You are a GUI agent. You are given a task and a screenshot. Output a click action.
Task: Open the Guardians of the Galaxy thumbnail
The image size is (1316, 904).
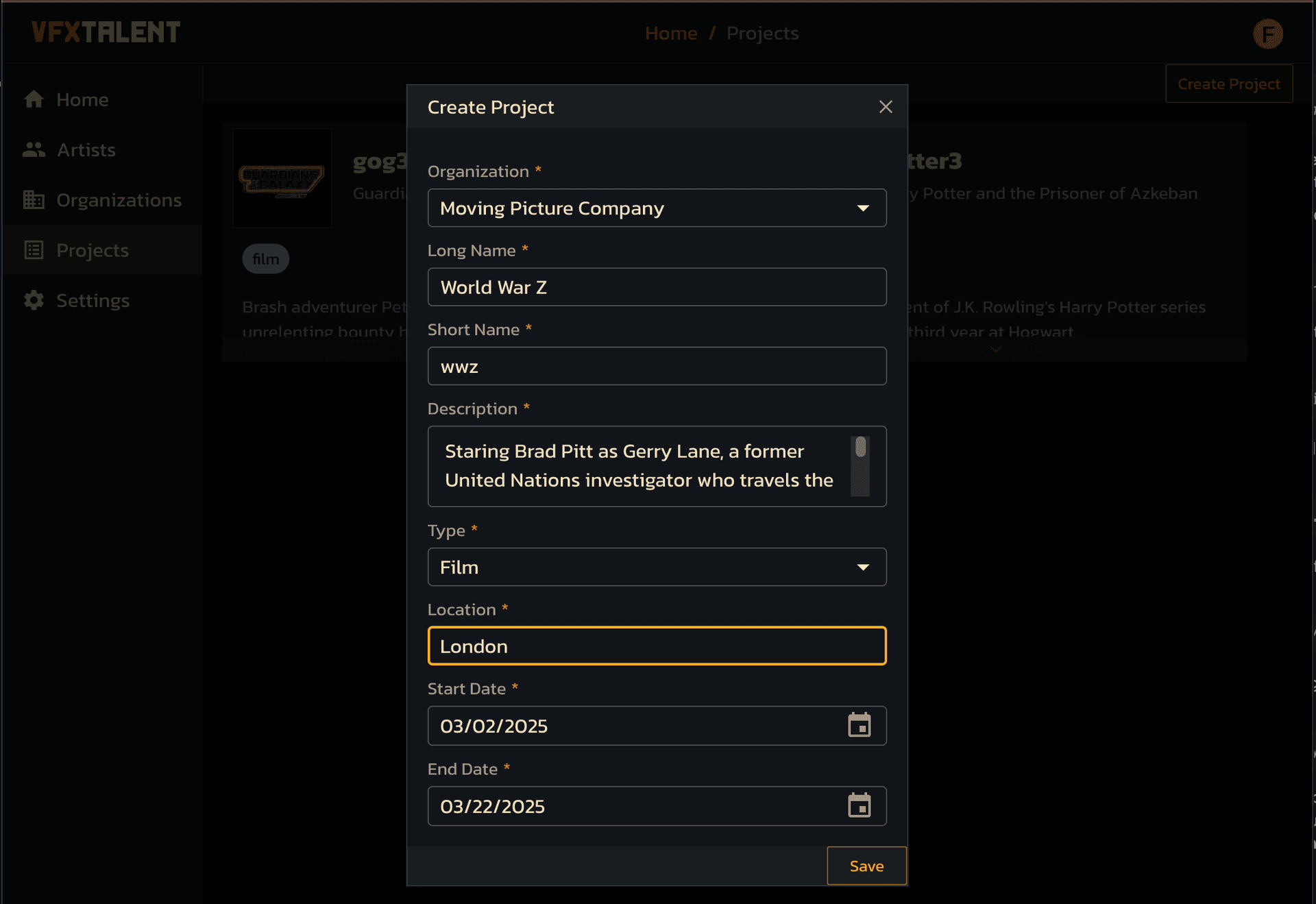282,178
